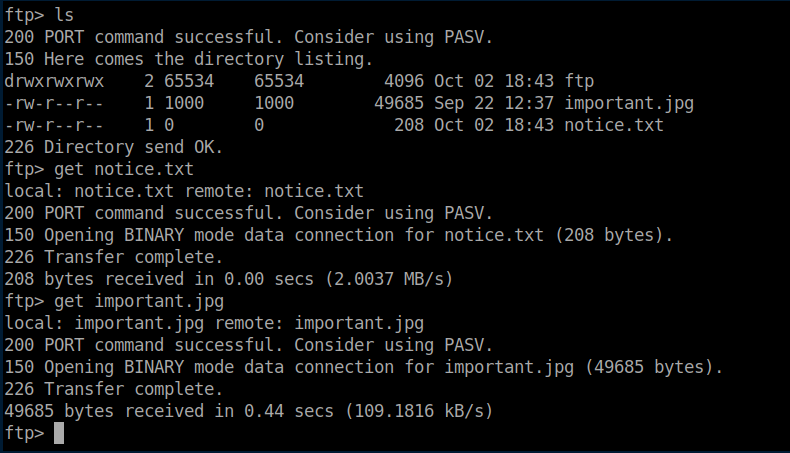Click the 49685 file size in listing
This screenshot has height=453, width=790.
399,103
